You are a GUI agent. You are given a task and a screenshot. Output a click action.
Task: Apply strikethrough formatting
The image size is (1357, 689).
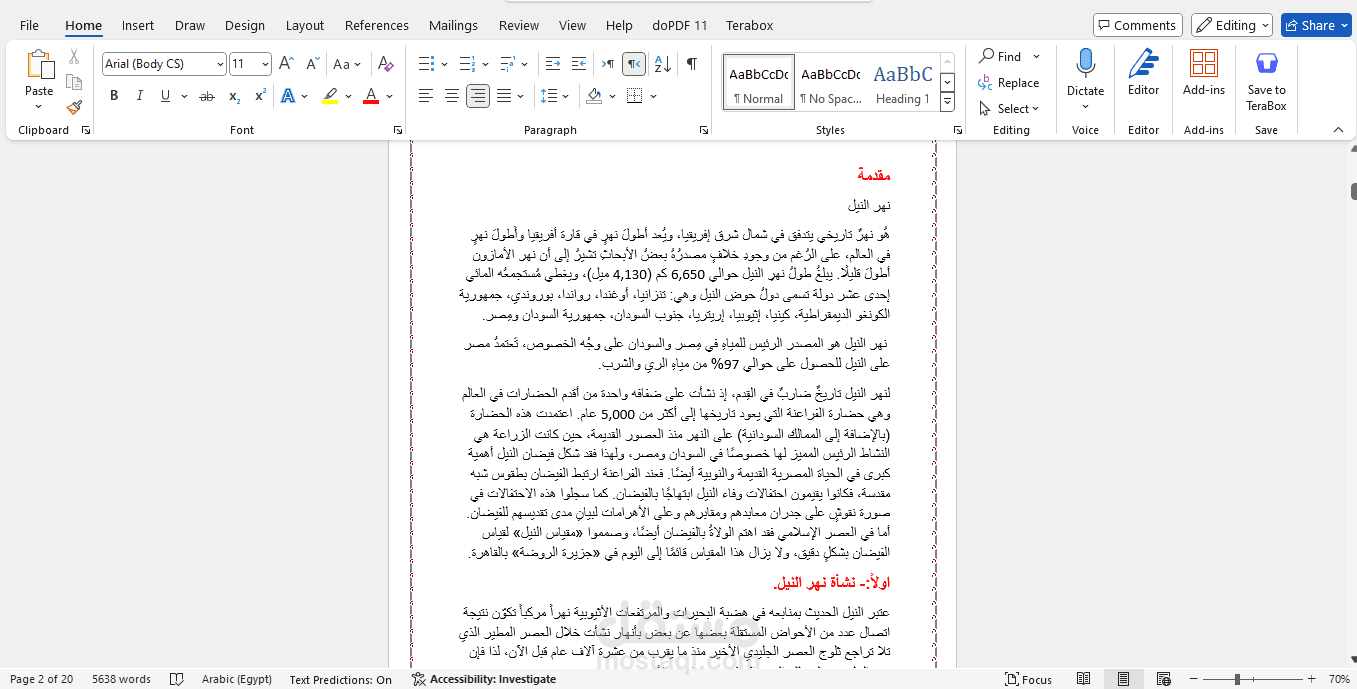207,96
